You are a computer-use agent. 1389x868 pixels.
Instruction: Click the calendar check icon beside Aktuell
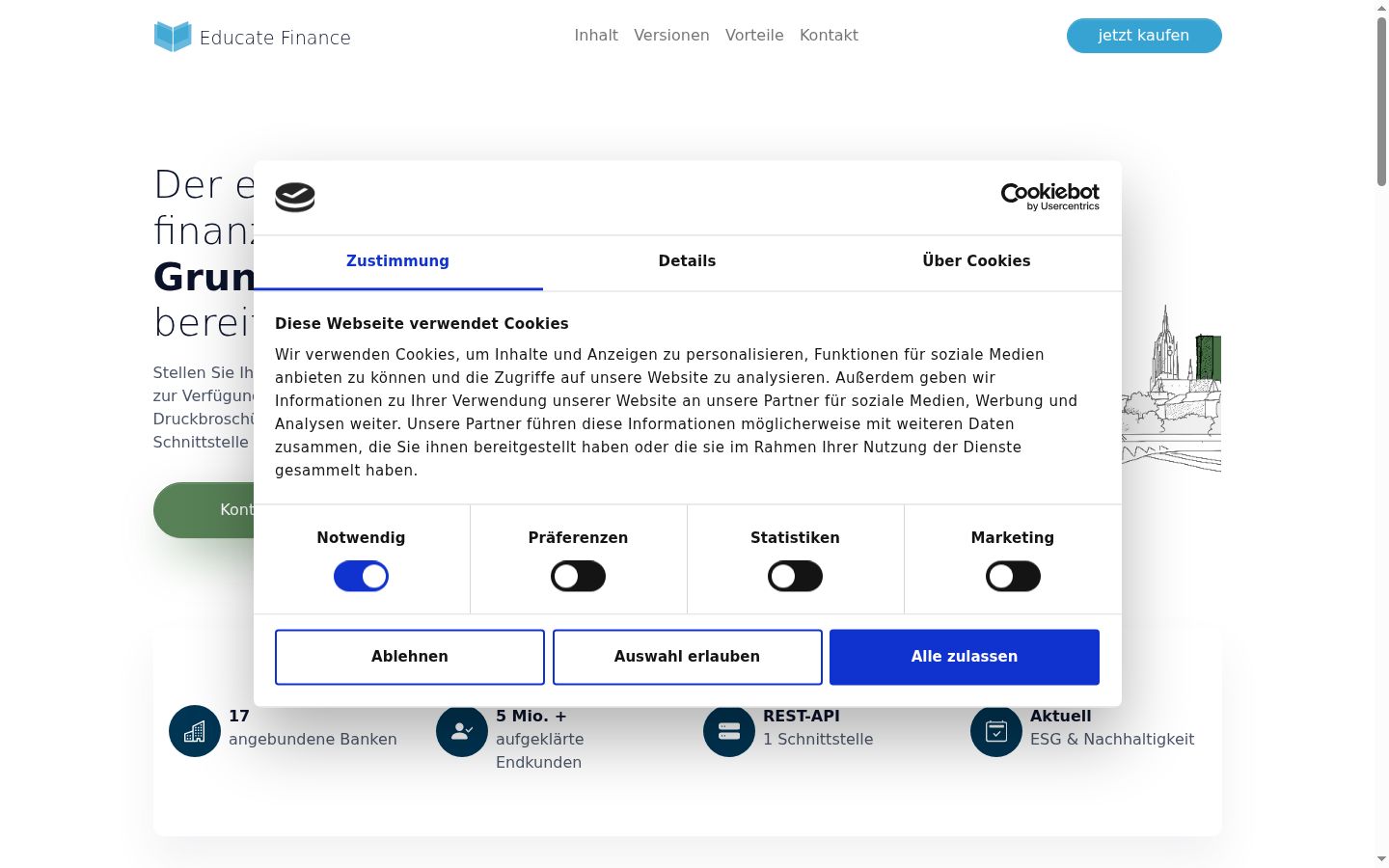[x=996, y=731]
